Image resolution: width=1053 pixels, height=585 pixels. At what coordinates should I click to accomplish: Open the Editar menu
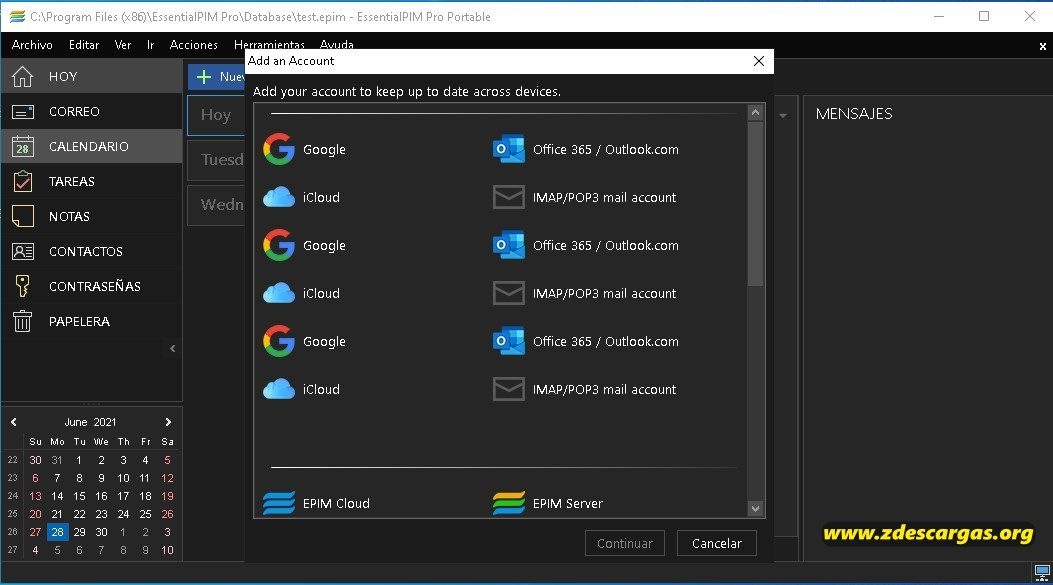[x=84, y=45]
